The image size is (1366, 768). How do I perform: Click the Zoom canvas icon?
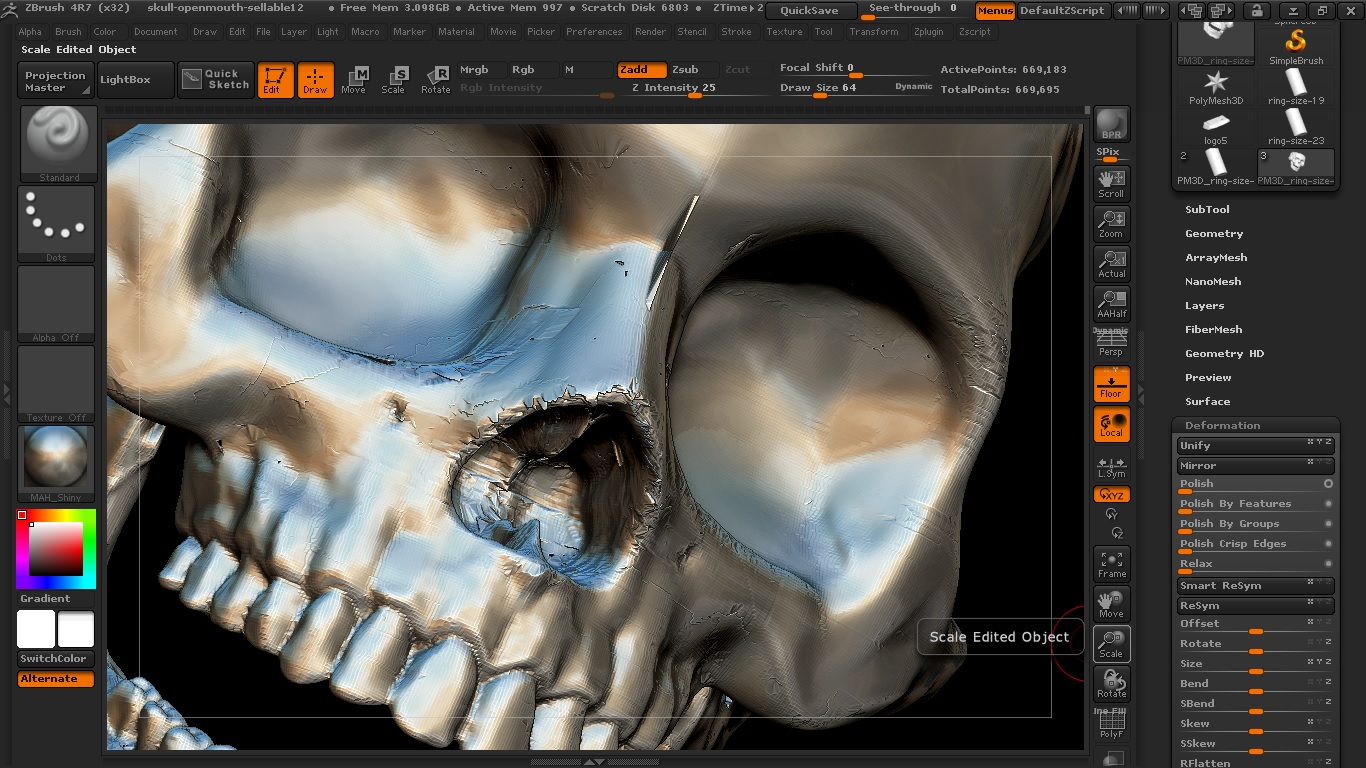(x=1111, y=223)
